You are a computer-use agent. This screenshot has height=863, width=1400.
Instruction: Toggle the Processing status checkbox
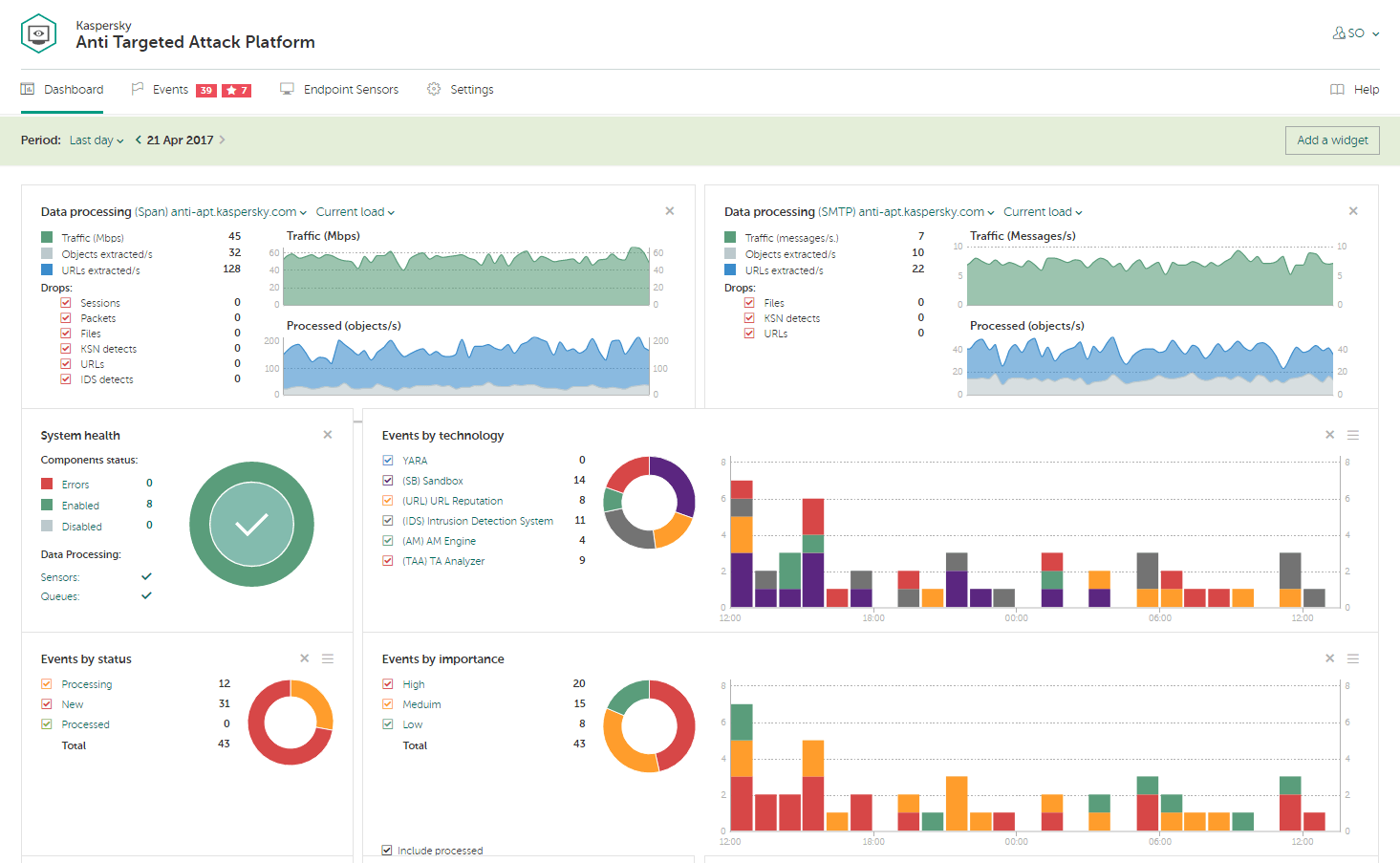pos(47,684)
